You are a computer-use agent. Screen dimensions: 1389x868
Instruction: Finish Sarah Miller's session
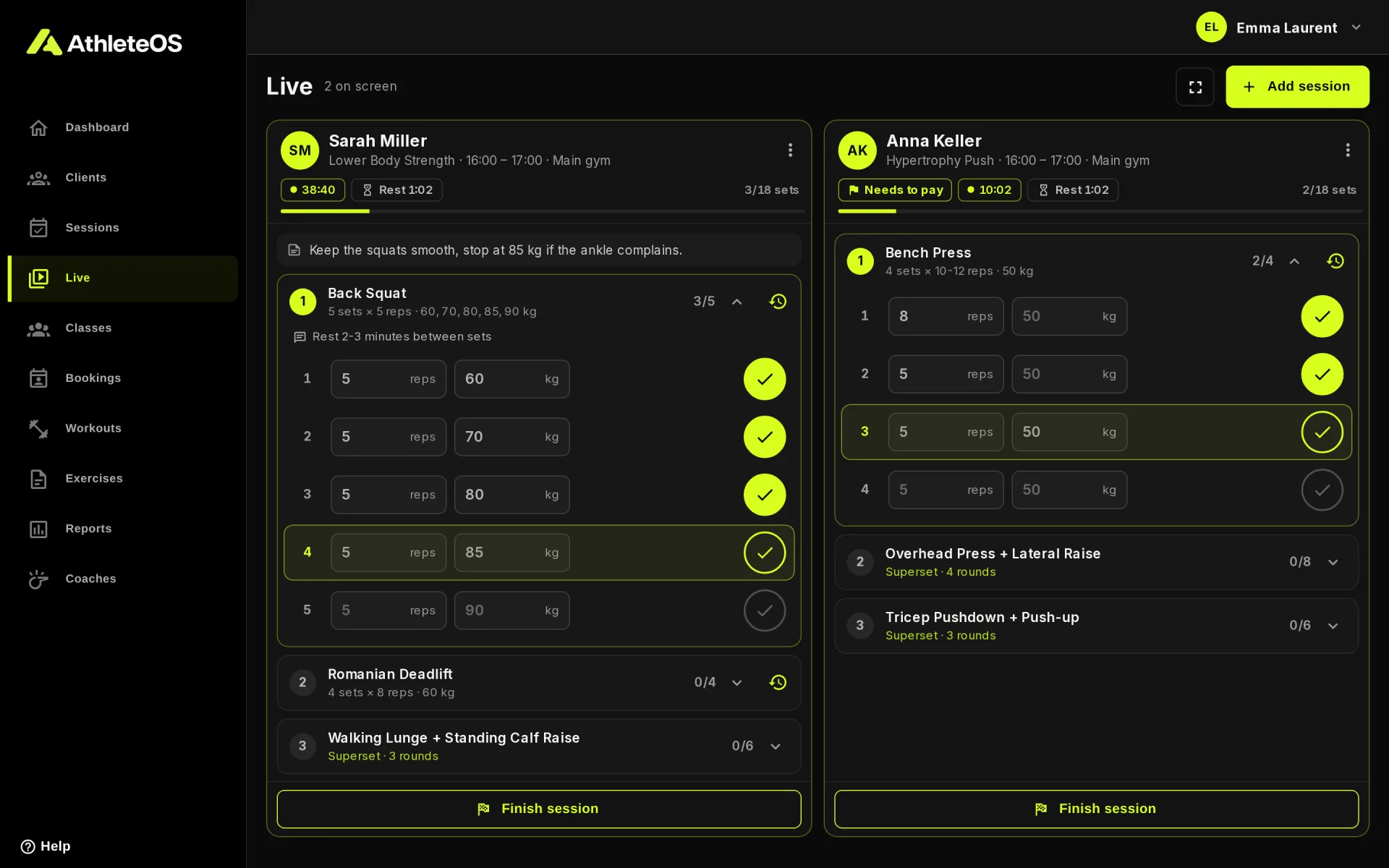click(539, 809)
